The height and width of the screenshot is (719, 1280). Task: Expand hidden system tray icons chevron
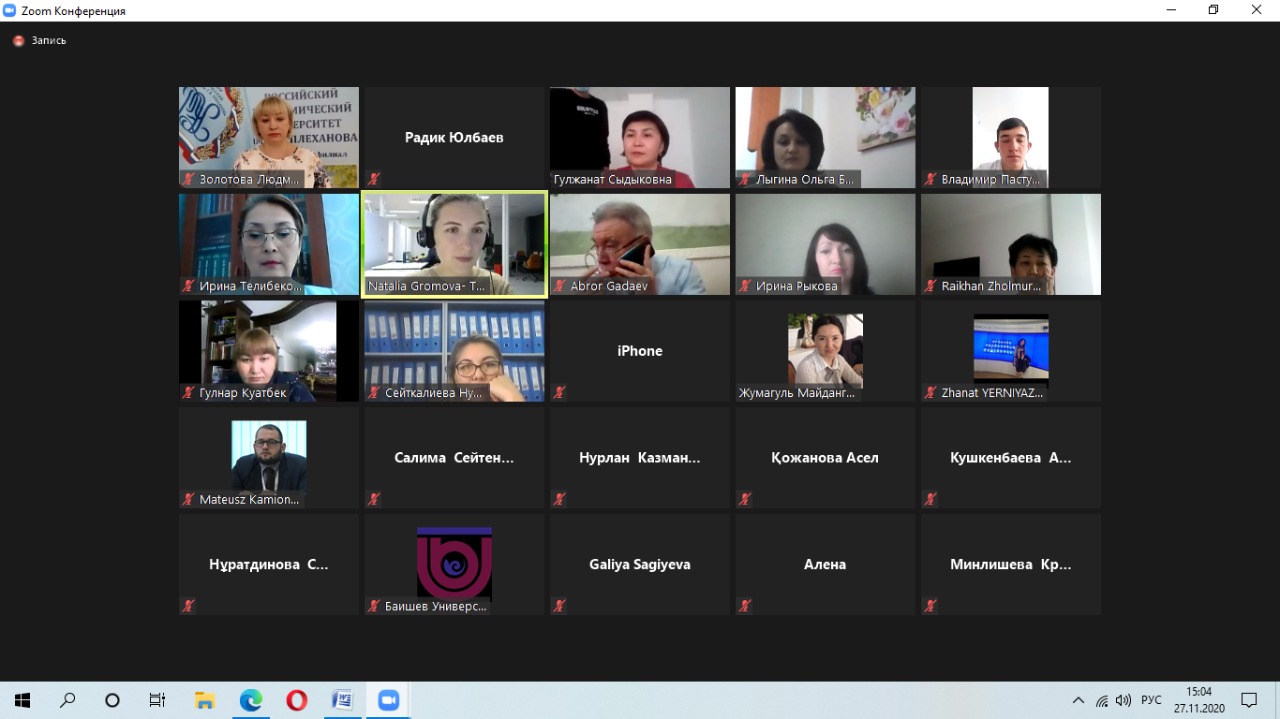tap(1078, 700)
